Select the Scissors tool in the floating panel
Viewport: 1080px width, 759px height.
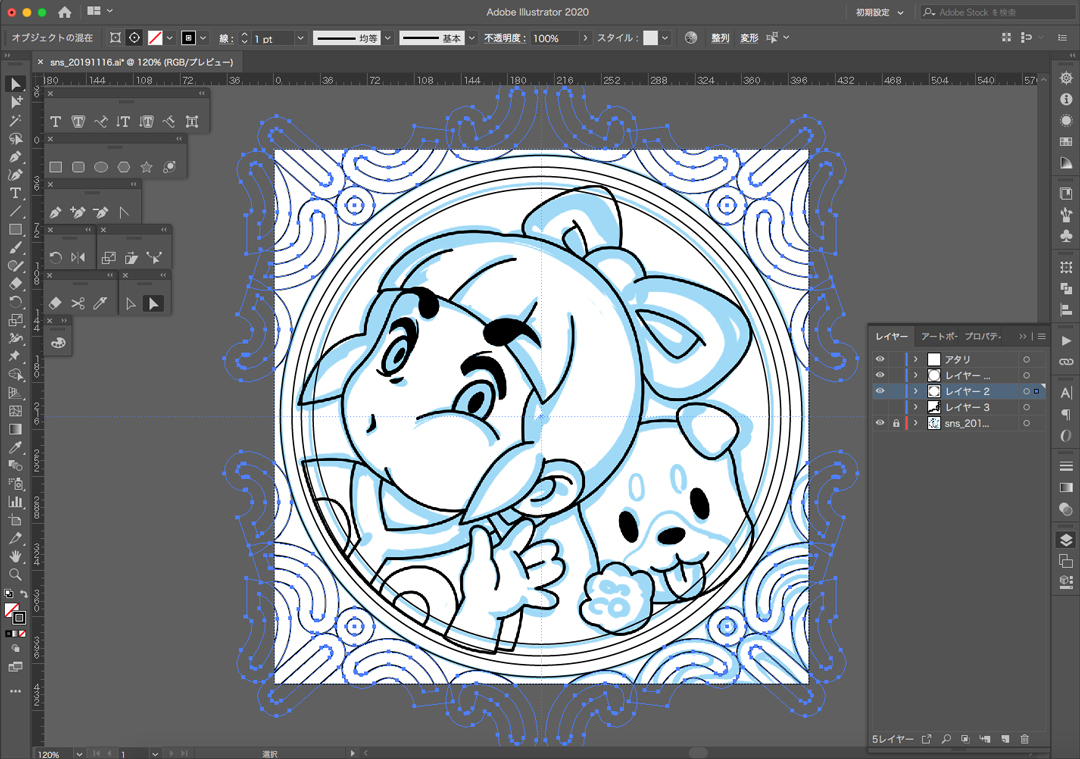[78, 303]
